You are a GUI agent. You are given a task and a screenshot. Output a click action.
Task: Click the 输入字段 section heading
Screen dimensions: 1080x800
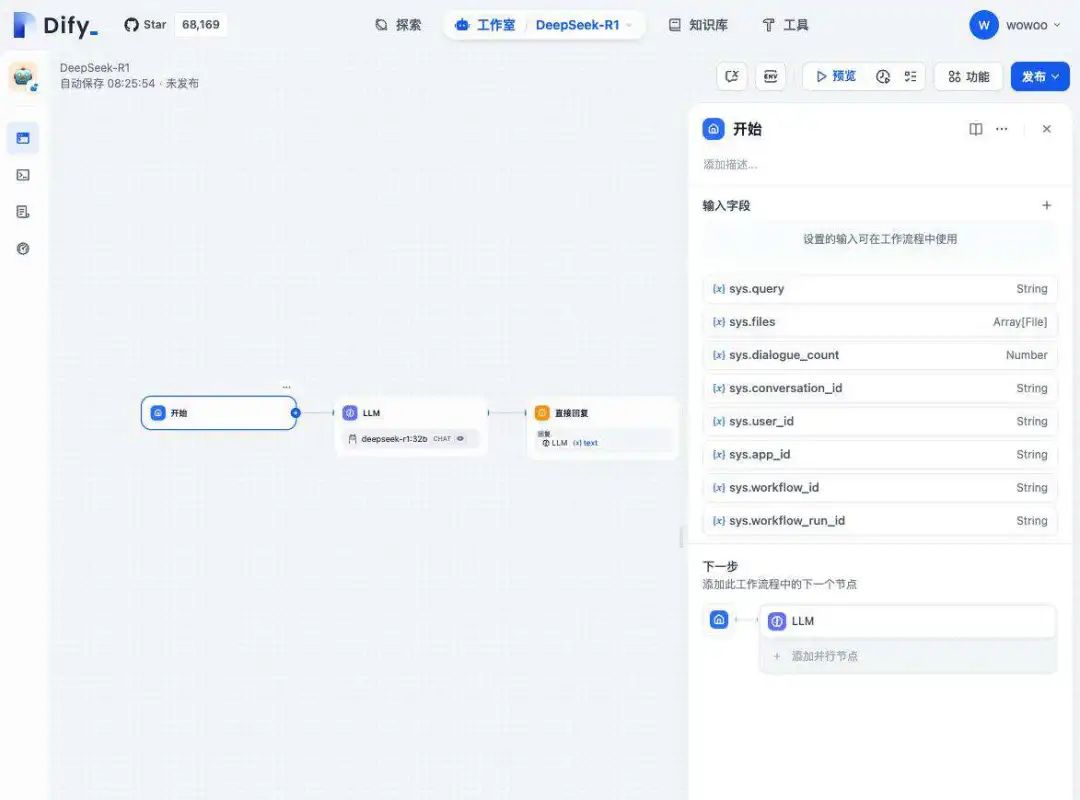726,205
